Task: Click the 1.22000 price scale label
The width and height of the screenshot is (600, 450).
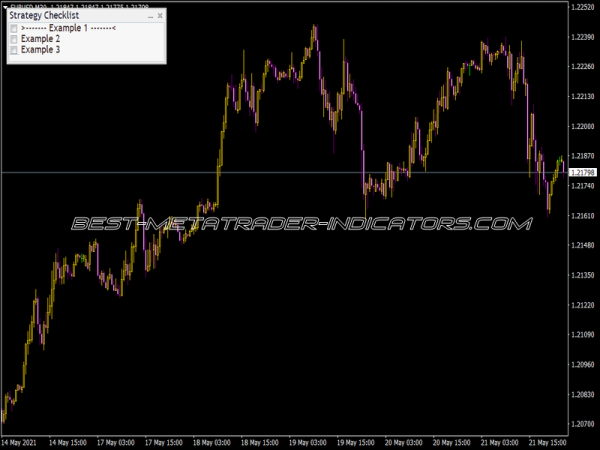Action: point(581,126)
